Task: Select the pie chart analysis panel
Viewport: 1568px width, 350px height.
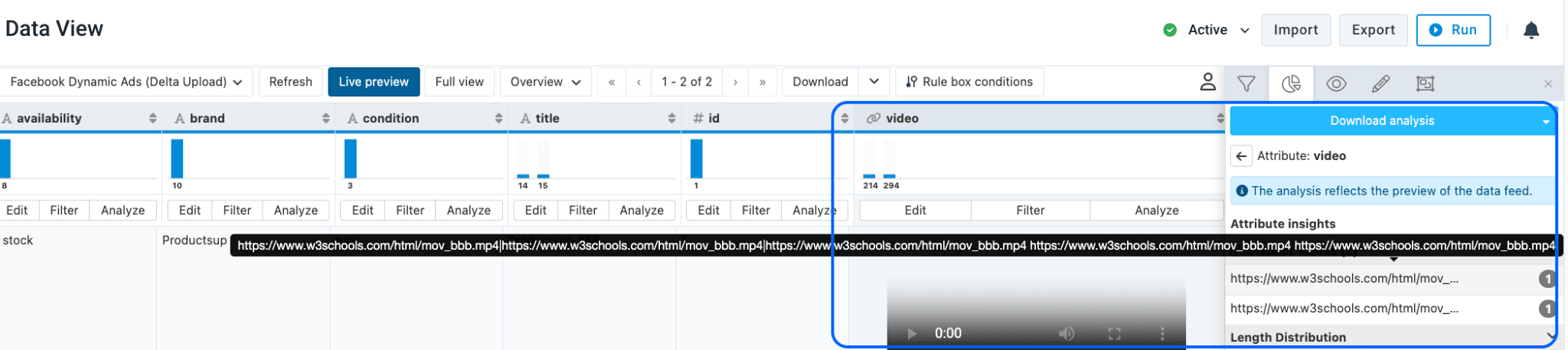Action: [1291, 83]
